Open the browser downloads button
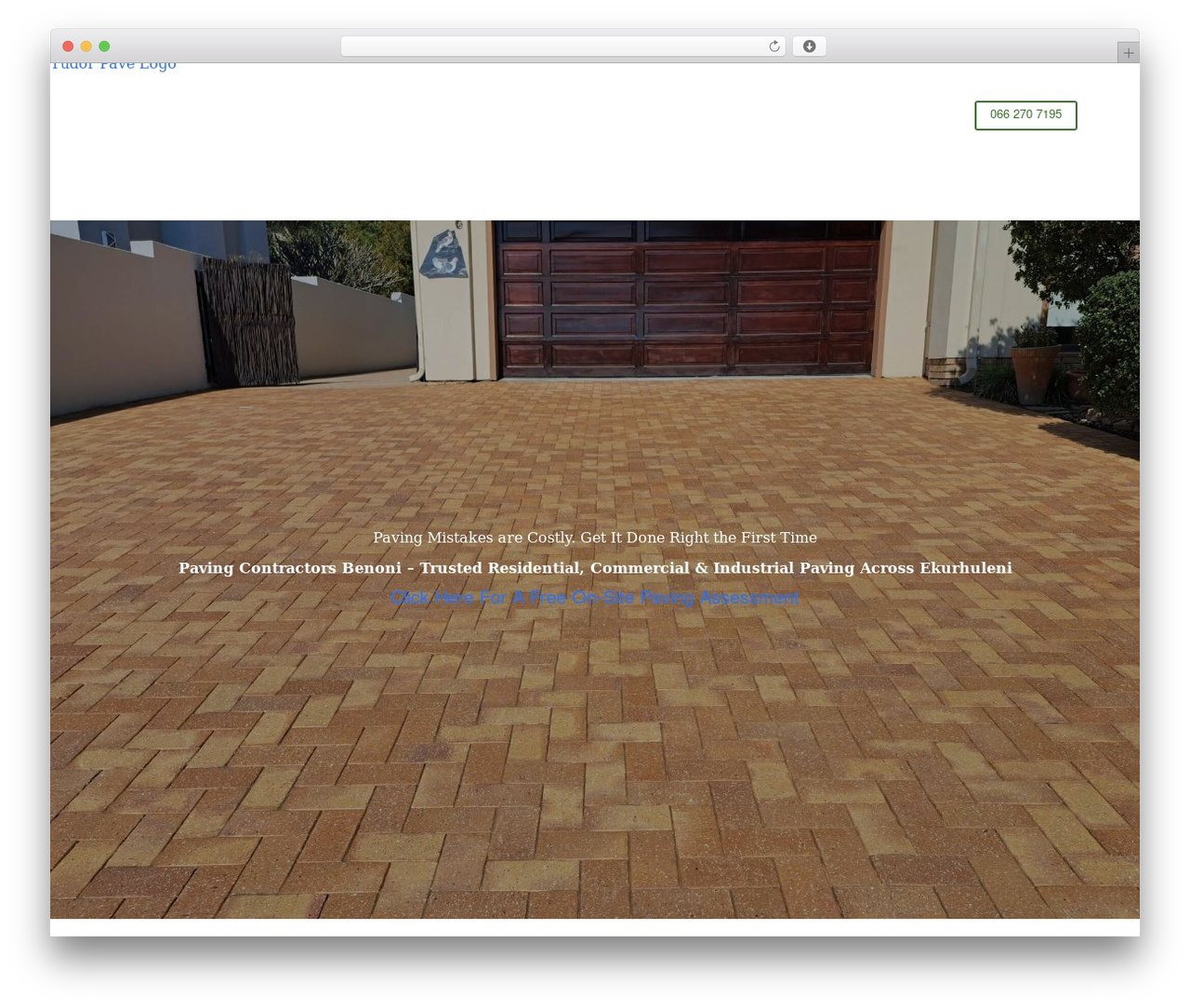 pyautogui.click(x=809, y=46)
